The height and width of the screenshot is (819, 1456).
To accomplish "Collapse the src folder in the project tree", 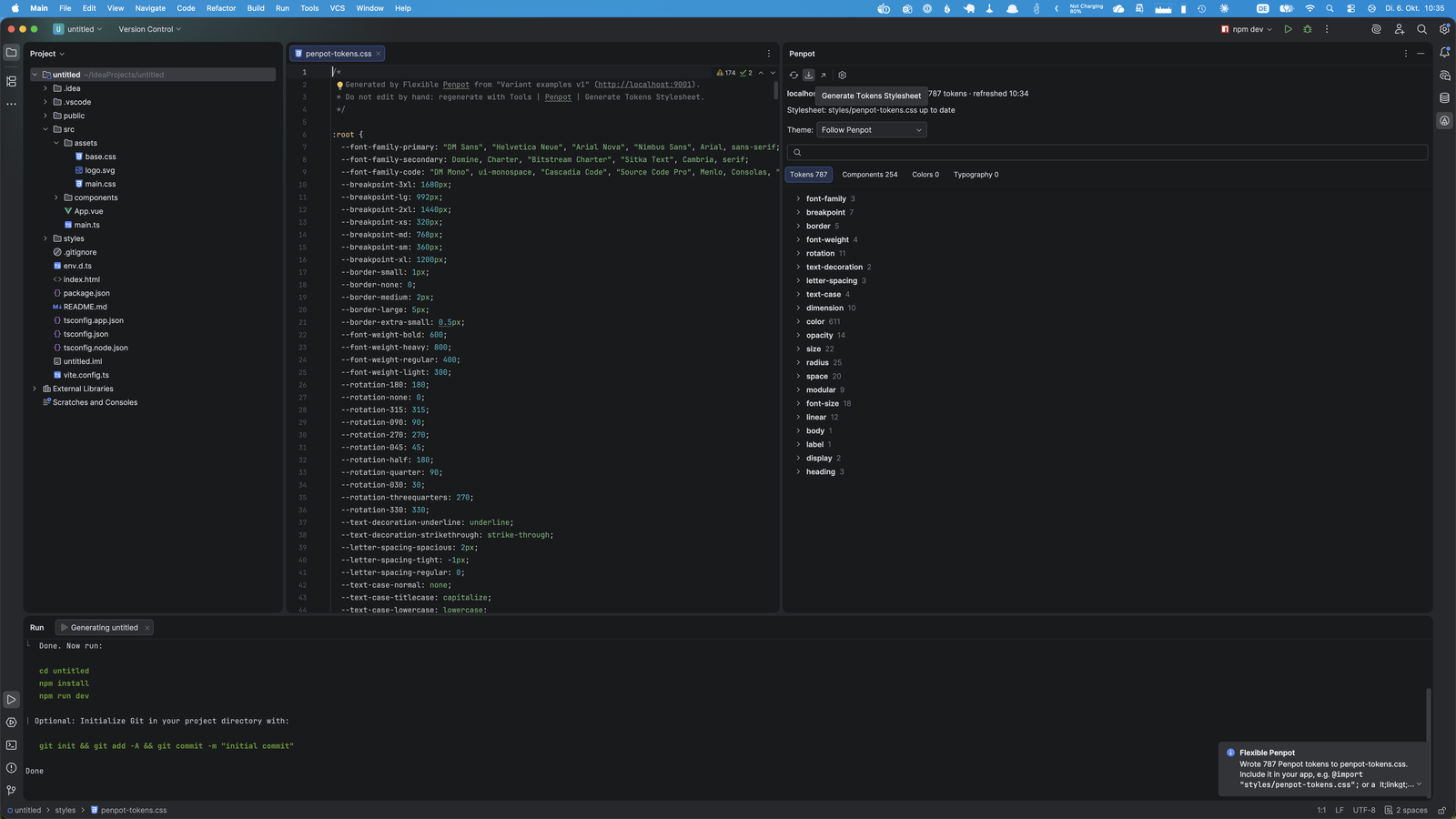I will click(x=45, y=129).
